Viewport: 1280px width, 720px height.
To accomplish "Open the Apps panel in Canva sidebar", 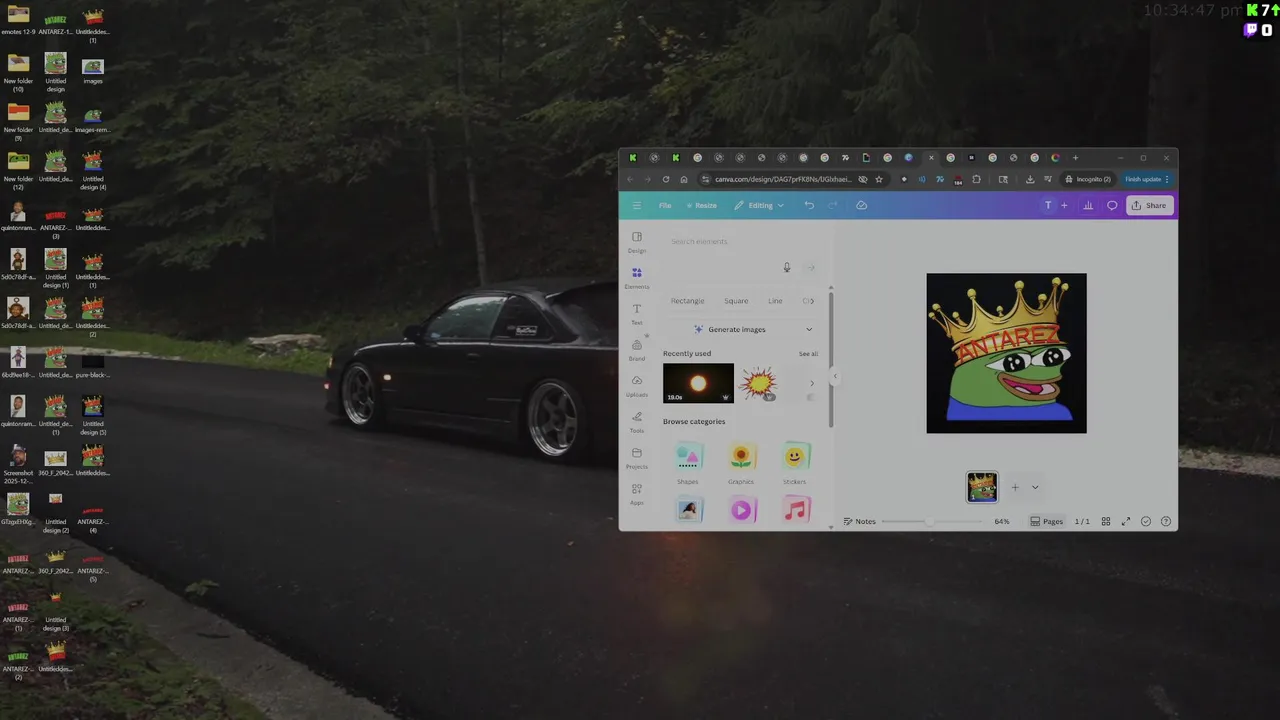I will (637, 493).
